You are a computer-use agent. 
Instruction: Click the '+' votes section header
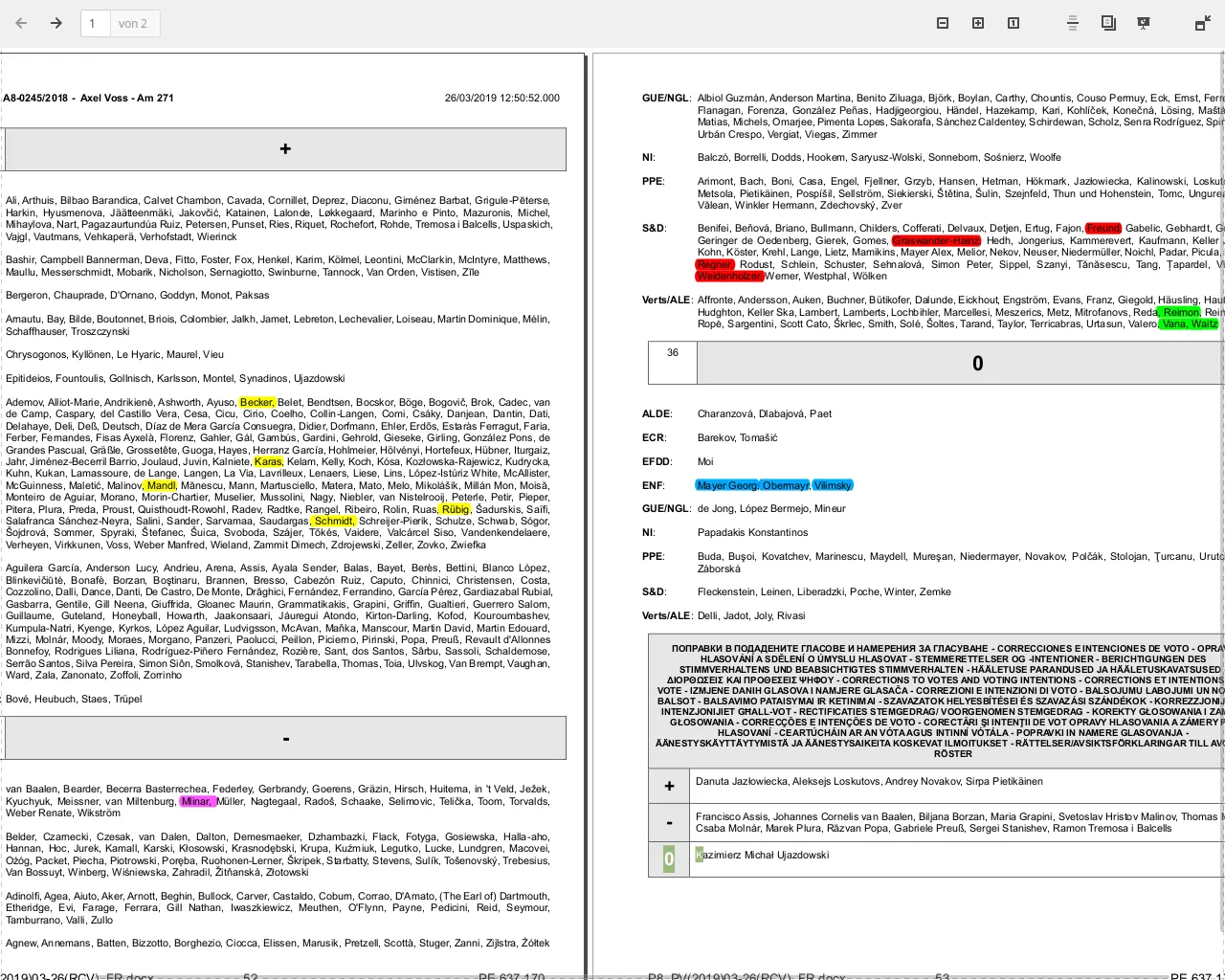coord(285,148)
